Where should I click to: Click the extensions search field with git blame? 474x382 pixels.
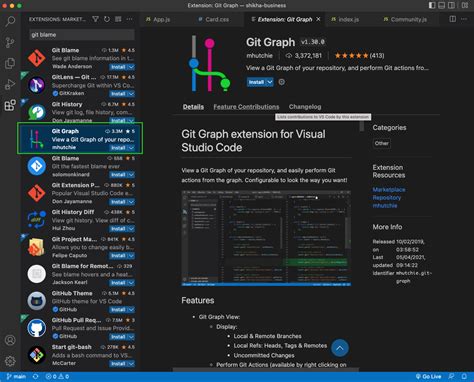point(82,35)
